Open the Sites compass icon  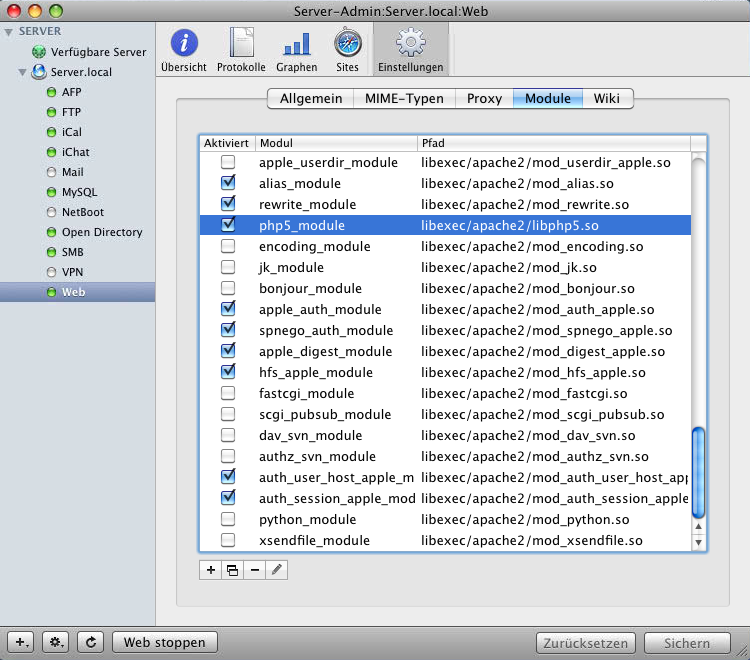347,44
